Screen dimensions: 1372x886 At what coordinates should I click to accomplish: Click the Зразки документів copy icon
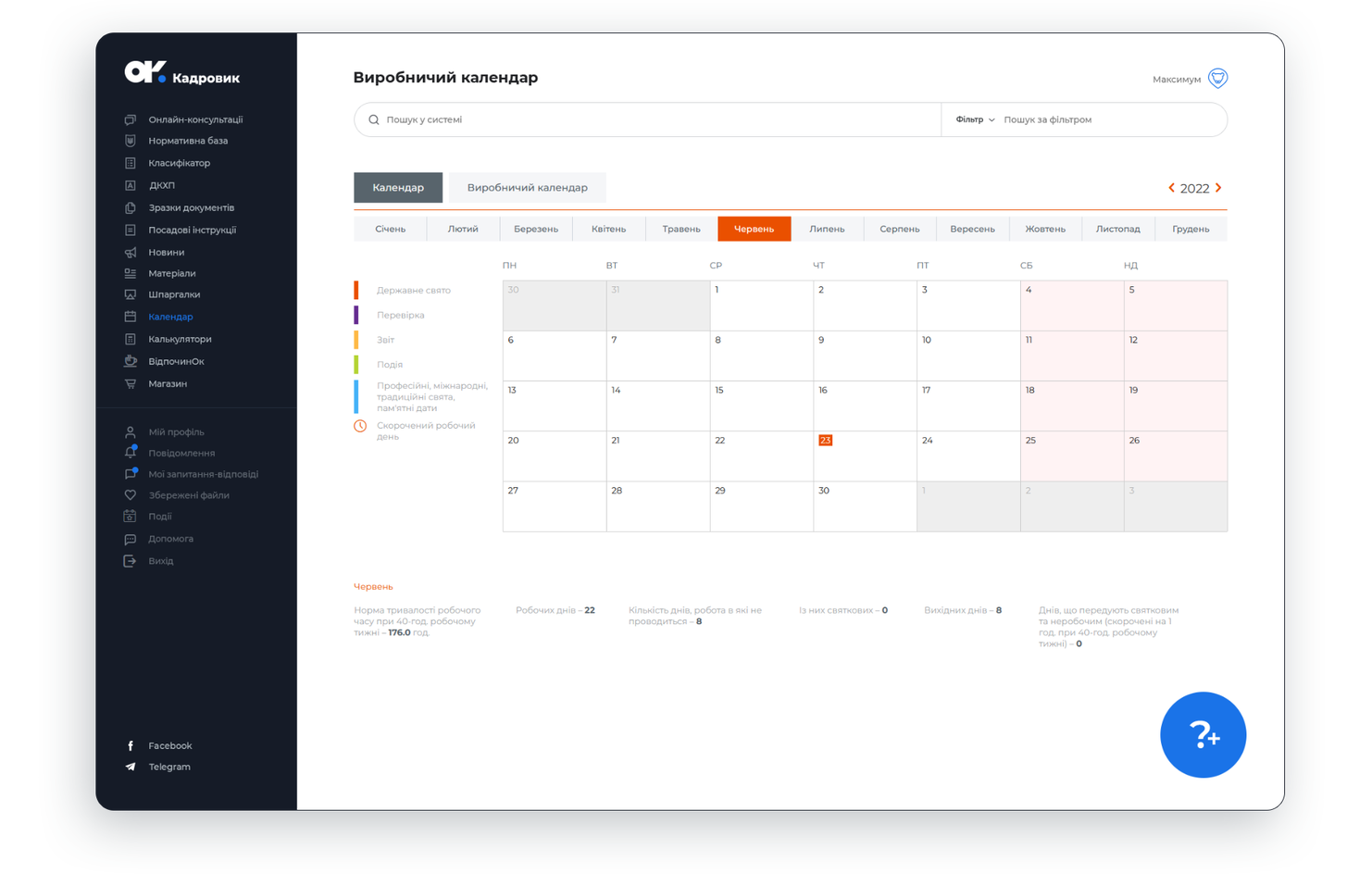click(x=131, y=208)
